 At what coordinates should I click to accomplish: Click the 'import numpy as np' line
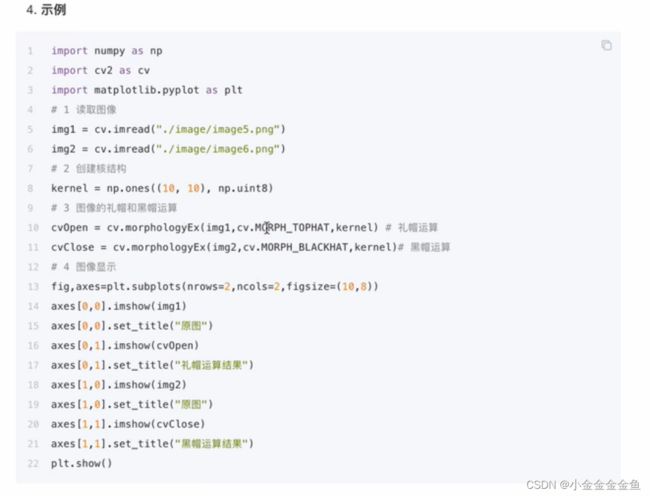(x=107, y=51)
